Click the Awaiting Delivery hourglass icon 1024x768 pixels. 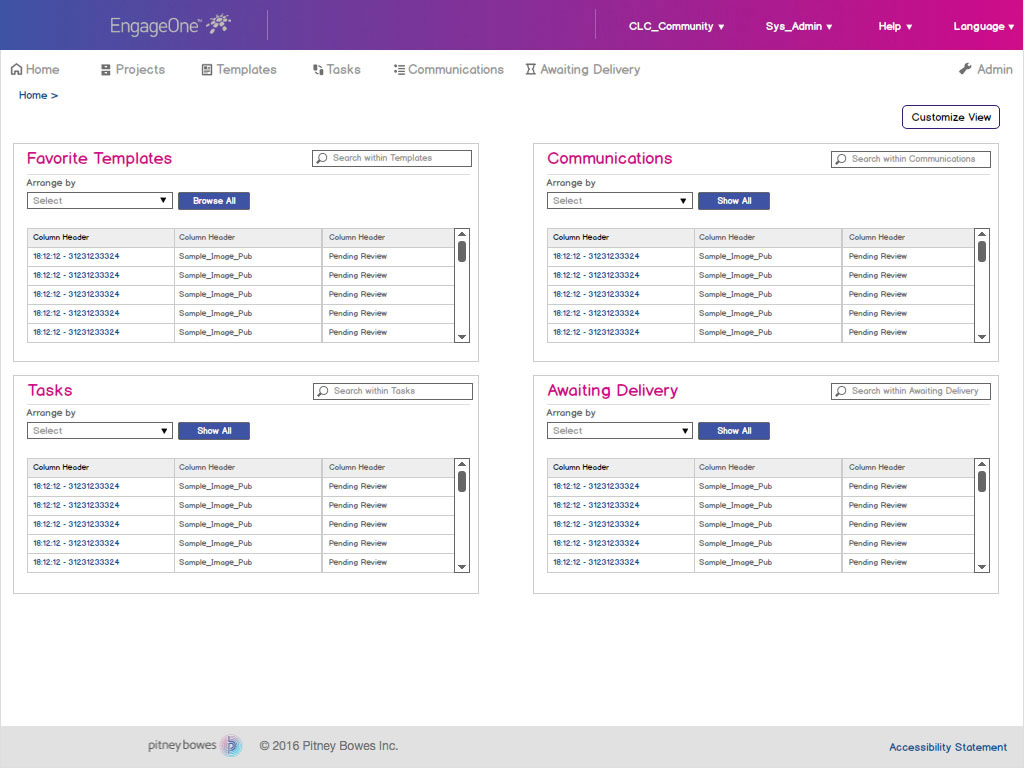click(x=531, y=70)
